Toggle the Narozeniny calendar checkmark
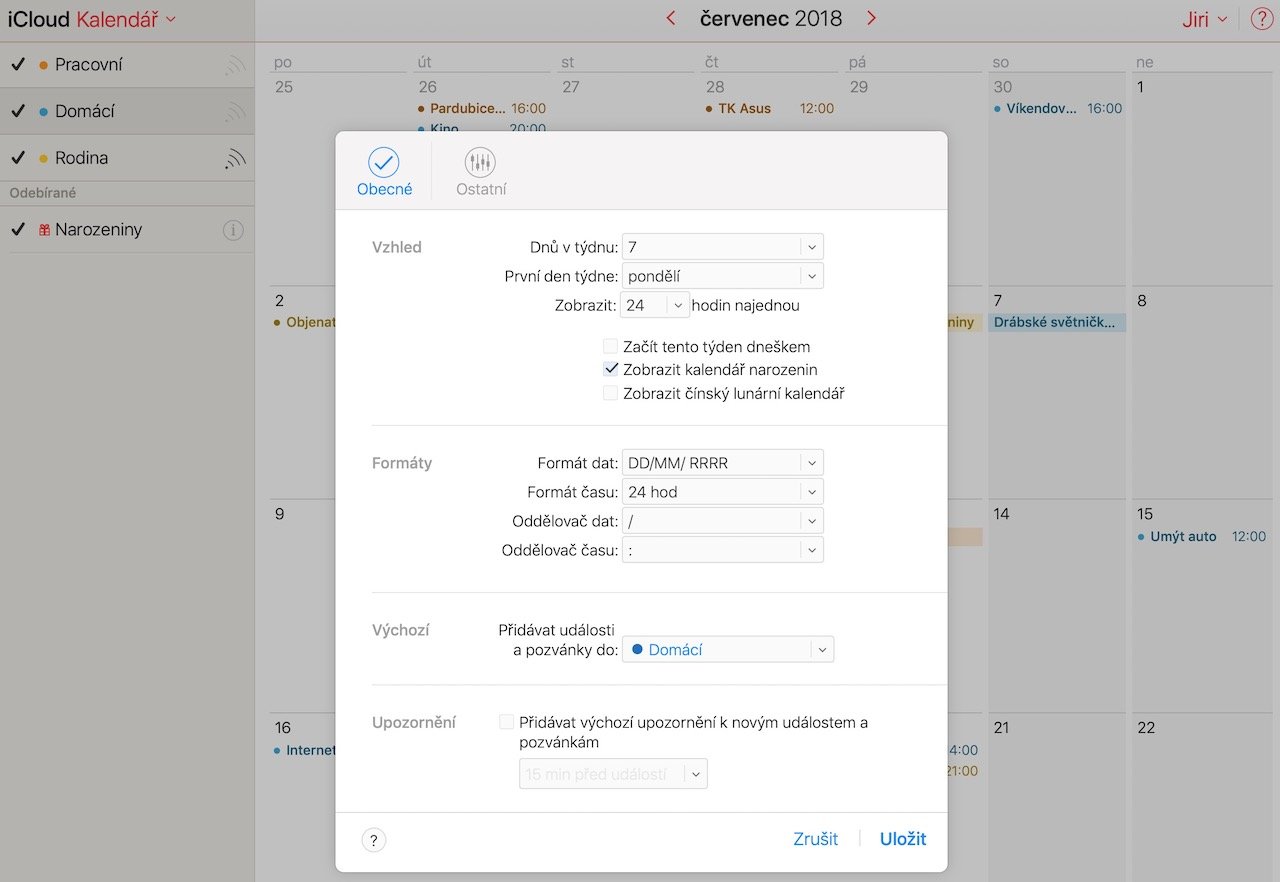Screen dimensions: 1280x882 point(17,230)
